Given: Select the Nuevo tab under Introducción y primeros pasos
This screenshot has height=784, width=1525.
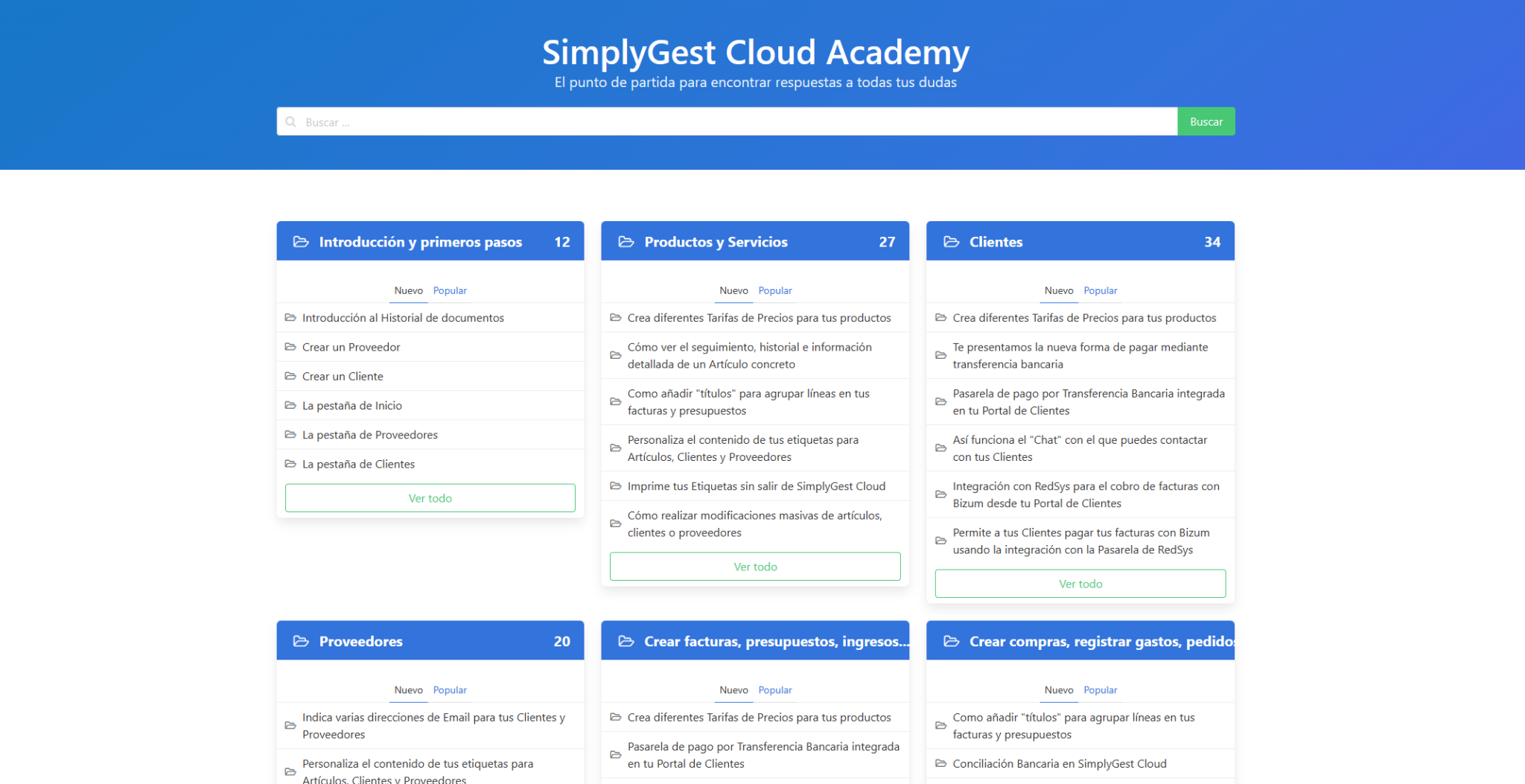Looking at the screenshot, I should click(x=408, y=290).
